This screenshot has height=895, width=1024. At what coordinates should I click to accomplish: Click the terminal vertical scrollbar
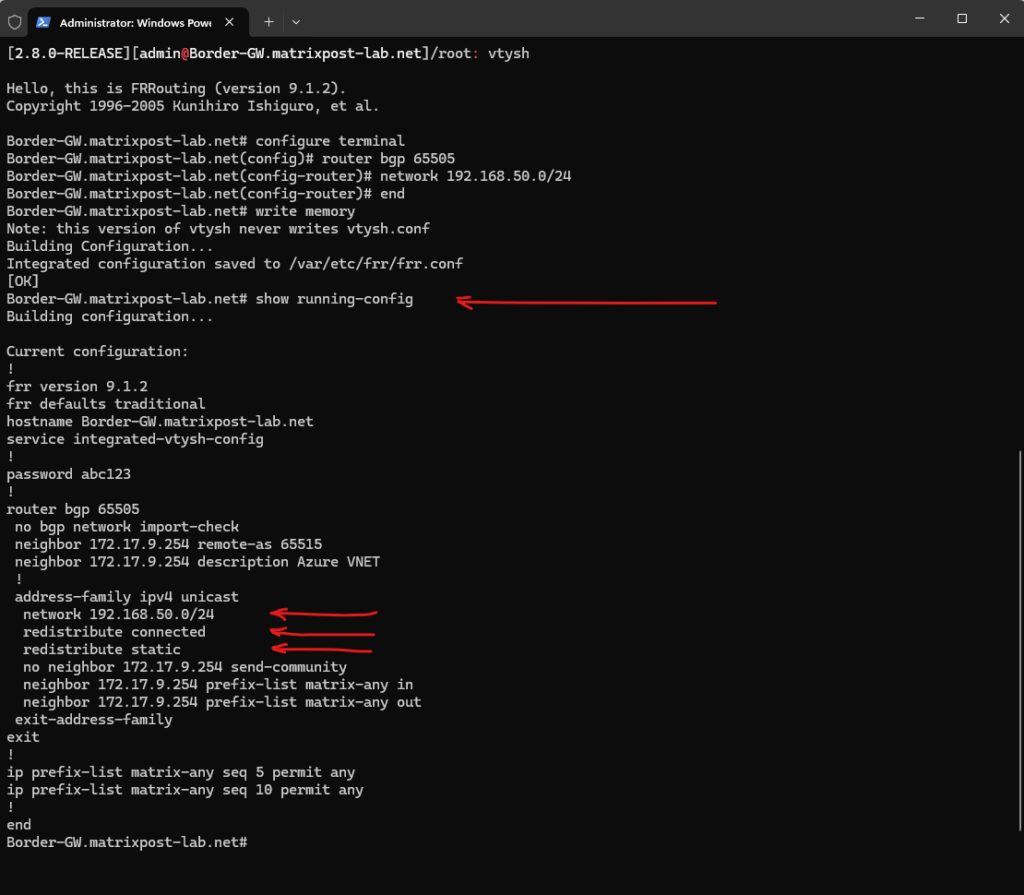(1019, 640)
